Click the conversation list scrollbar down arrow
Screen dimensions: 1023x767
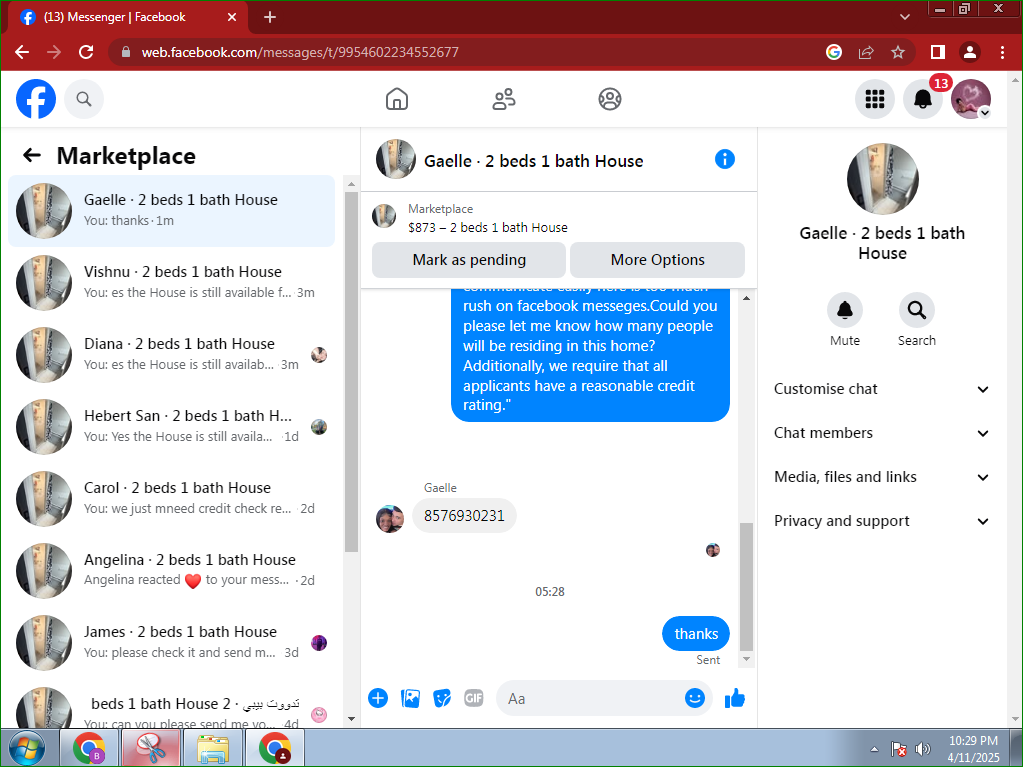[351, 719]
